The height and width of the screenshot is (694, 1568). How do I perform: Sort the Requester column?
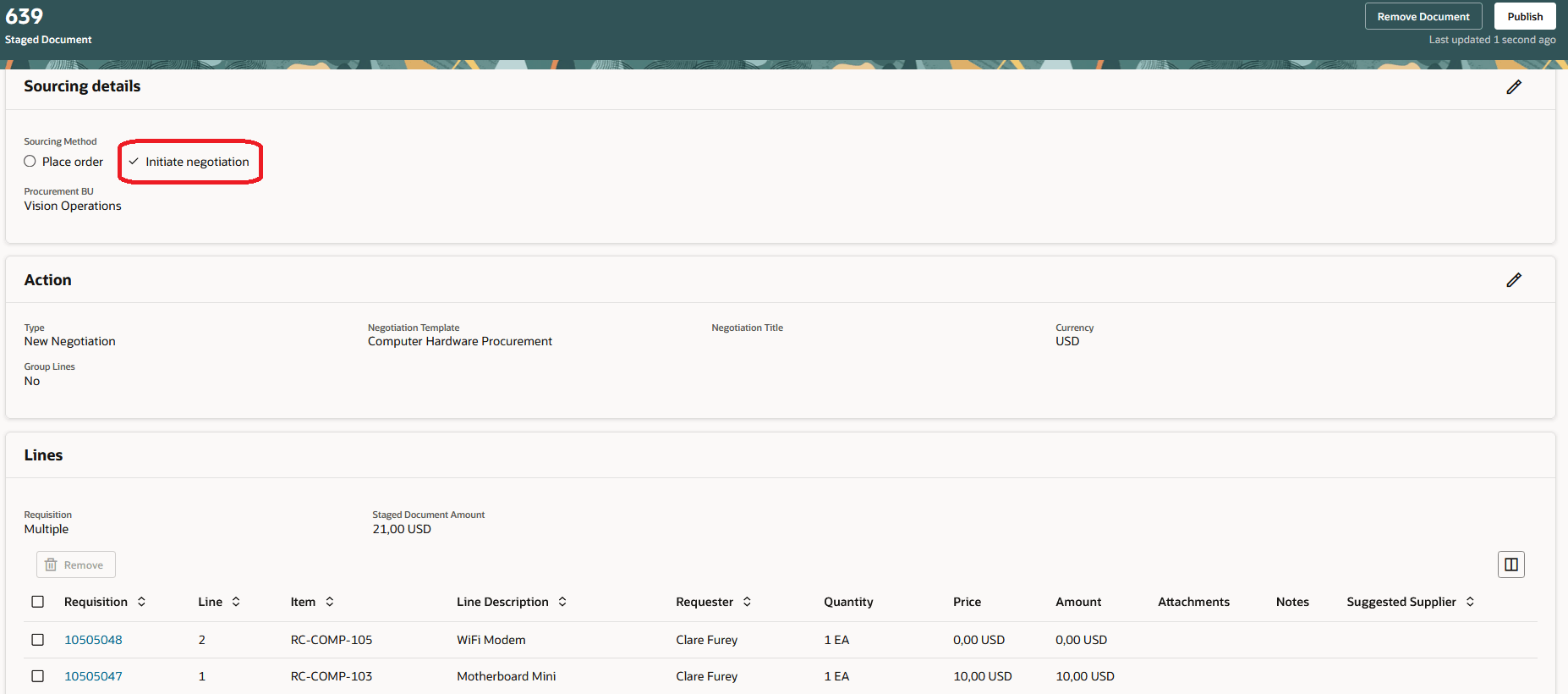747,602
